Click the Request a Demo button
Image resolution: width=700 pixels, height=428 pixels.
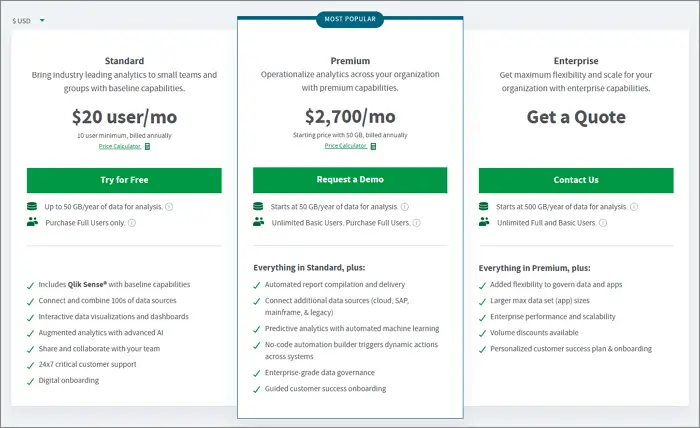(350, 180)
